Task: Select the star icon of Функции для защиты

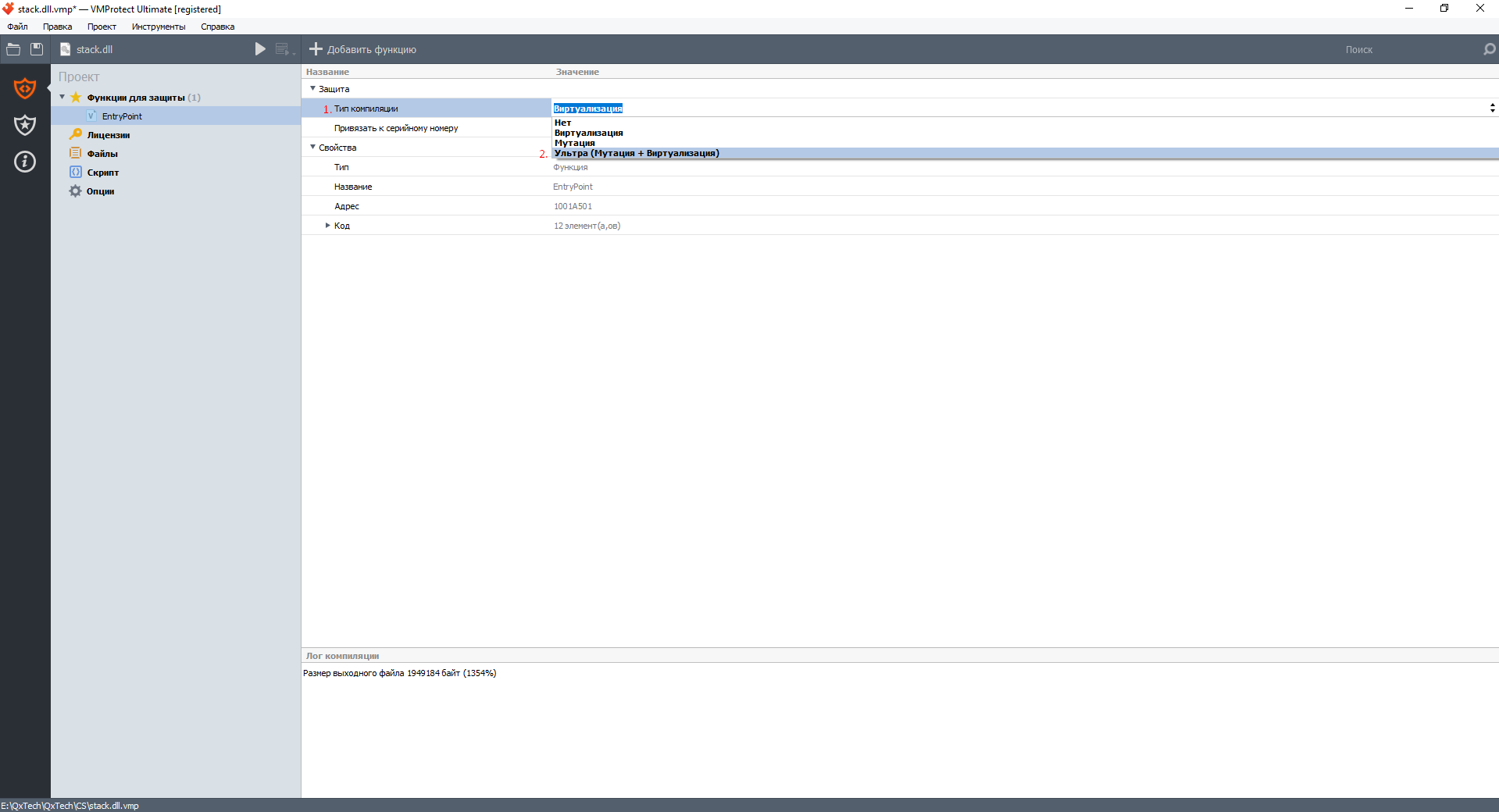Action: click(x=76, y=97)
